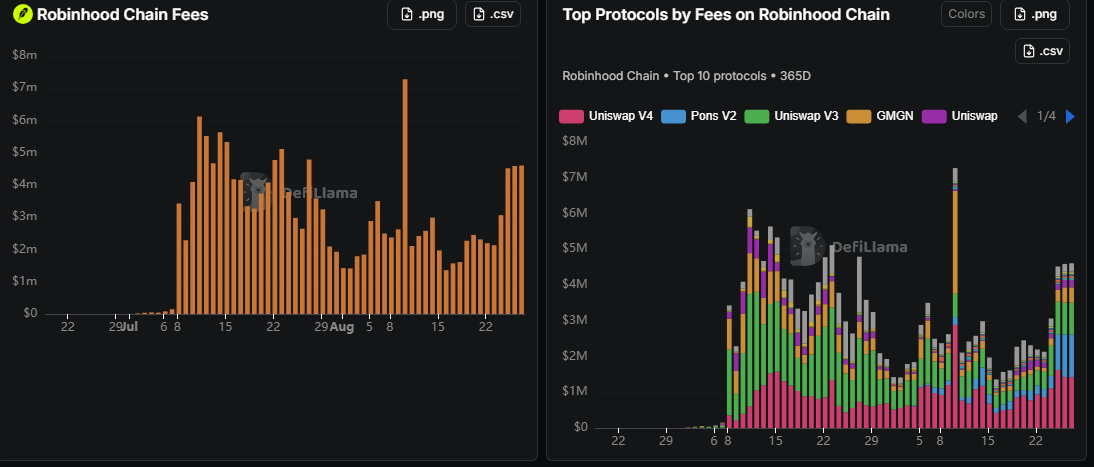This screenshot has height=467, width=1094.
Task: Click the 'Aug' x-axis label in Fees chart
Action: 342,327
